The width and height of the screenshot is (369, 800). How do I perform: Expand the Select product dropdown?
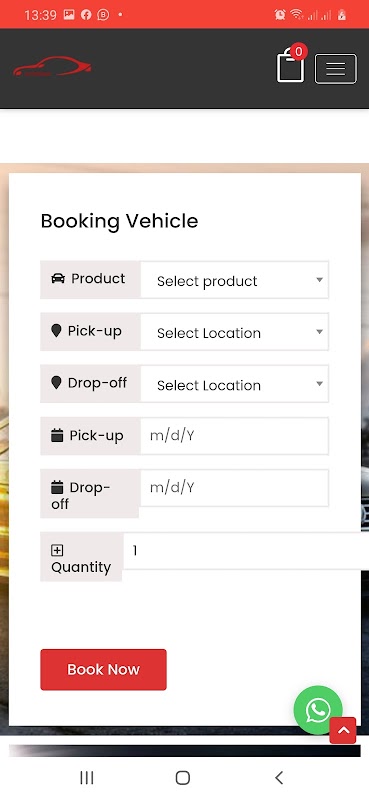234,280
